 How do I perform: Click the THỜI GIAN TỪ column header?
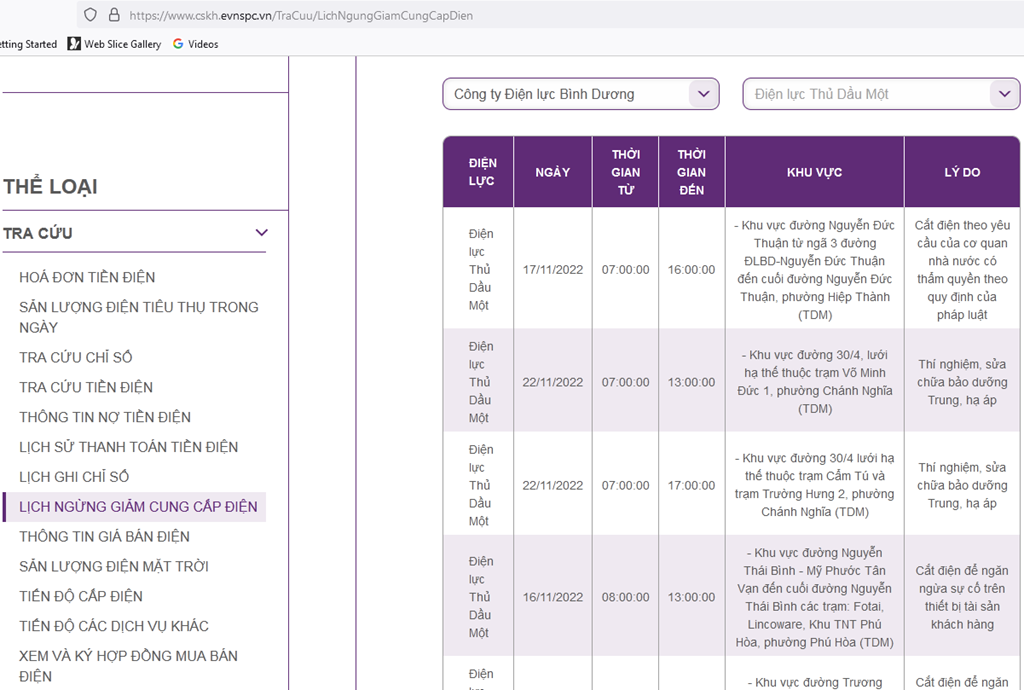pos(626,172)
